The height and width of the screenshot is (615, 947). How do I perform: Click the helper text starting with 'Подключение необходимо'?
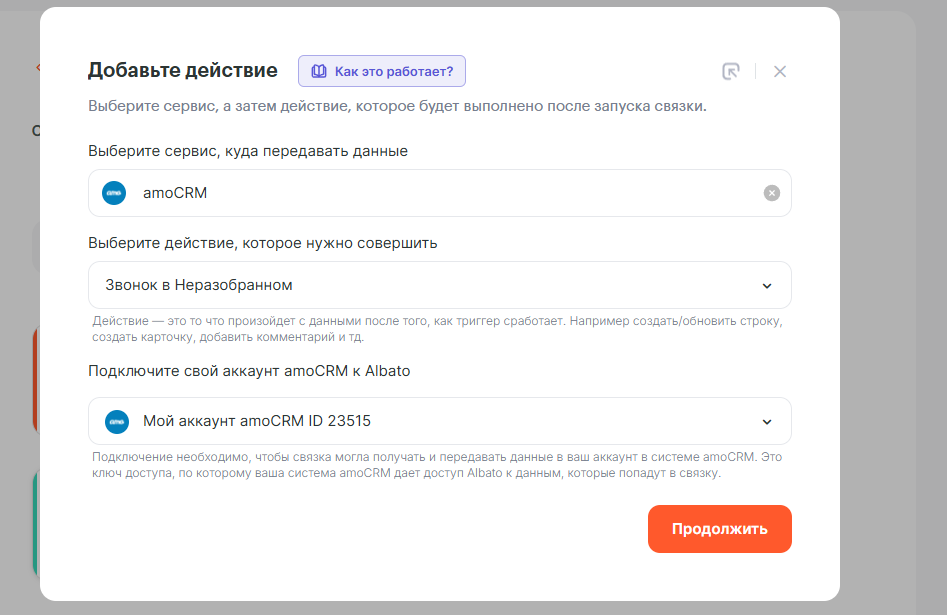coord(436,465)
